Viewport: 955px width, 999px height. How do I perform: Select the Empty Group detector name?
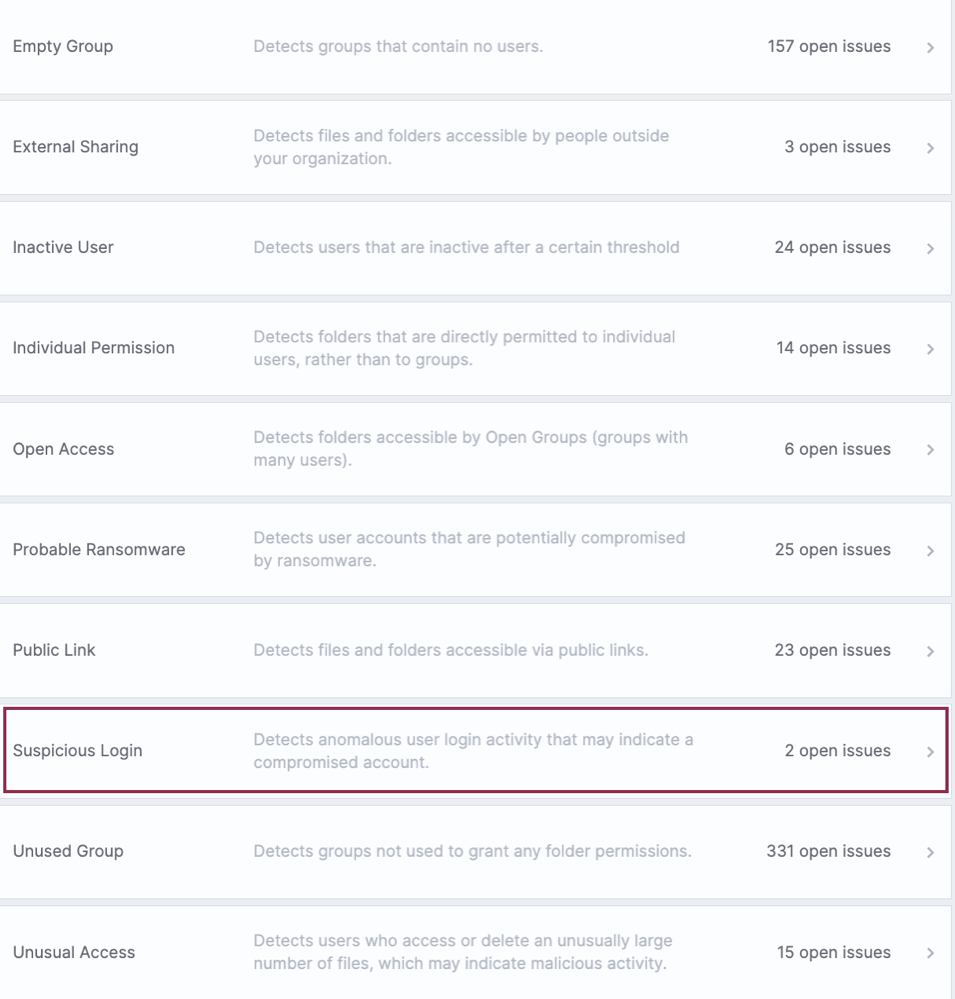point(63,47)
